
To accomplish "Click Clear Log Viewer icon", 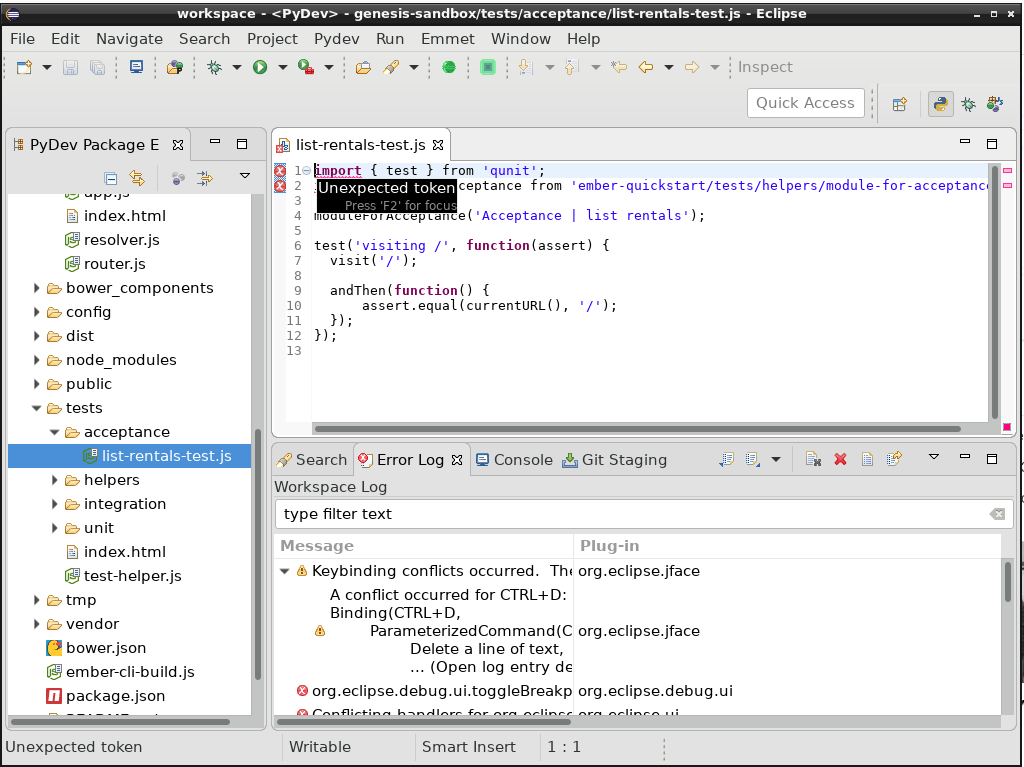I will click(813, 460).
